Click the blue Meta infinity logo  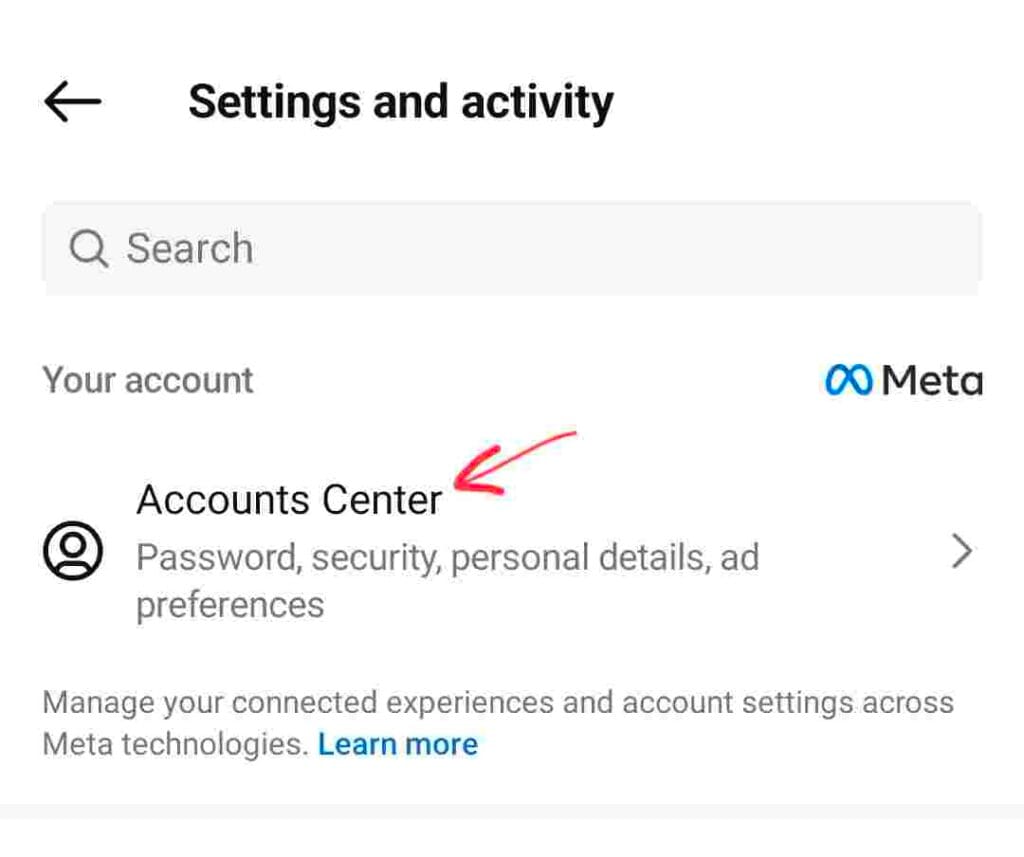tap(848, 380)
